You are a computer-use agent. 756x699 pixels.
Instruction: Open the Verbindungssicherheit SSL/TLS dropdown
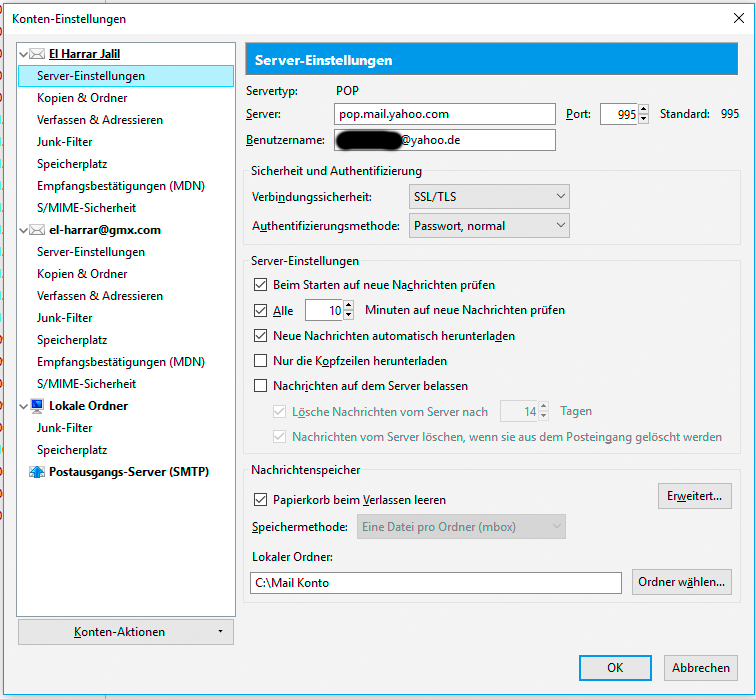(489, 197)
